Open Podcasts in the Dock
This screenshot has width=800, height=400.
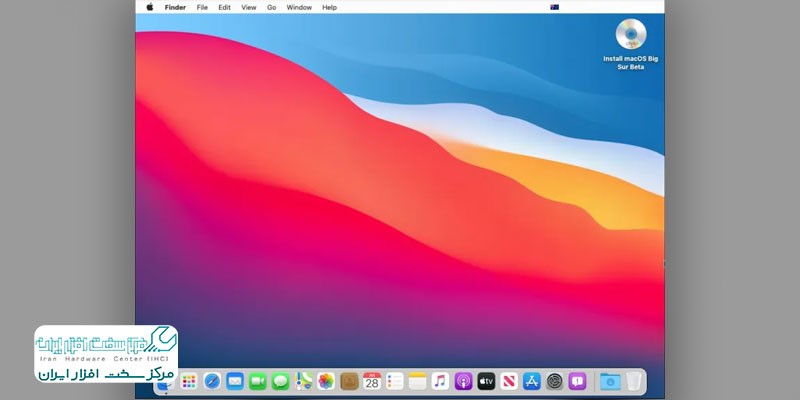tap(463, 381)
